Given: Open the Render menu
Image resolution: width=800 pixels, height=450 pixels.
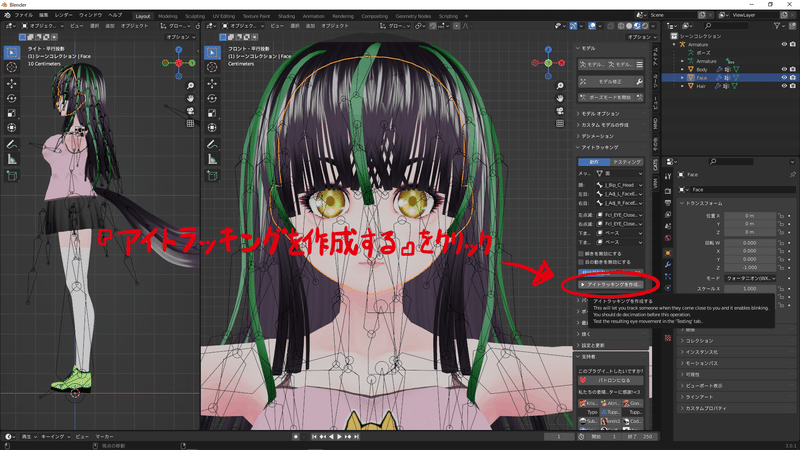Looking at the screenshot, I should click(x=63, y=15).
